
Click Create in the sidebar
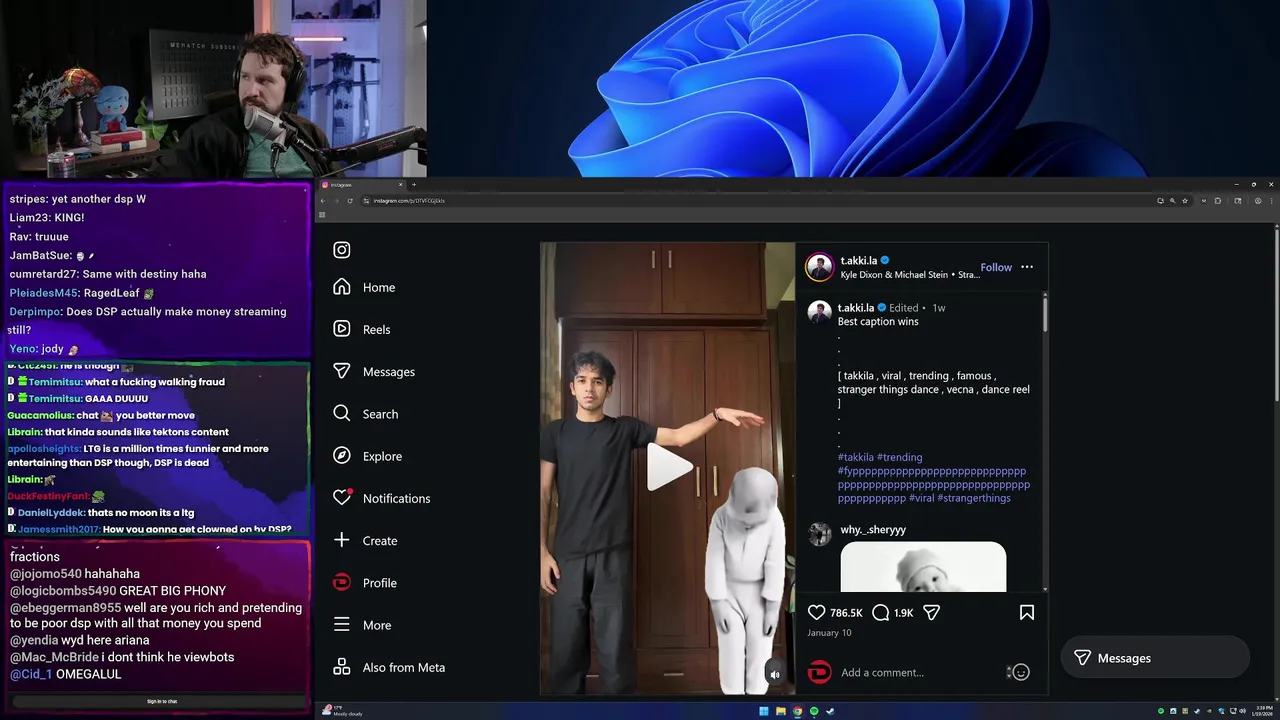(365, 540)
